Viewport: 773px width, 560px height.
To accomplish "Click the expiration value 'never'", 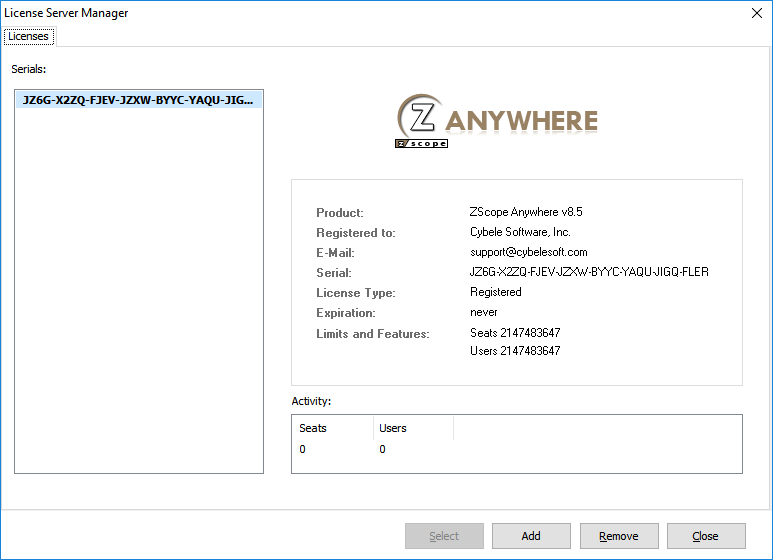I will (x=484, y=313).
